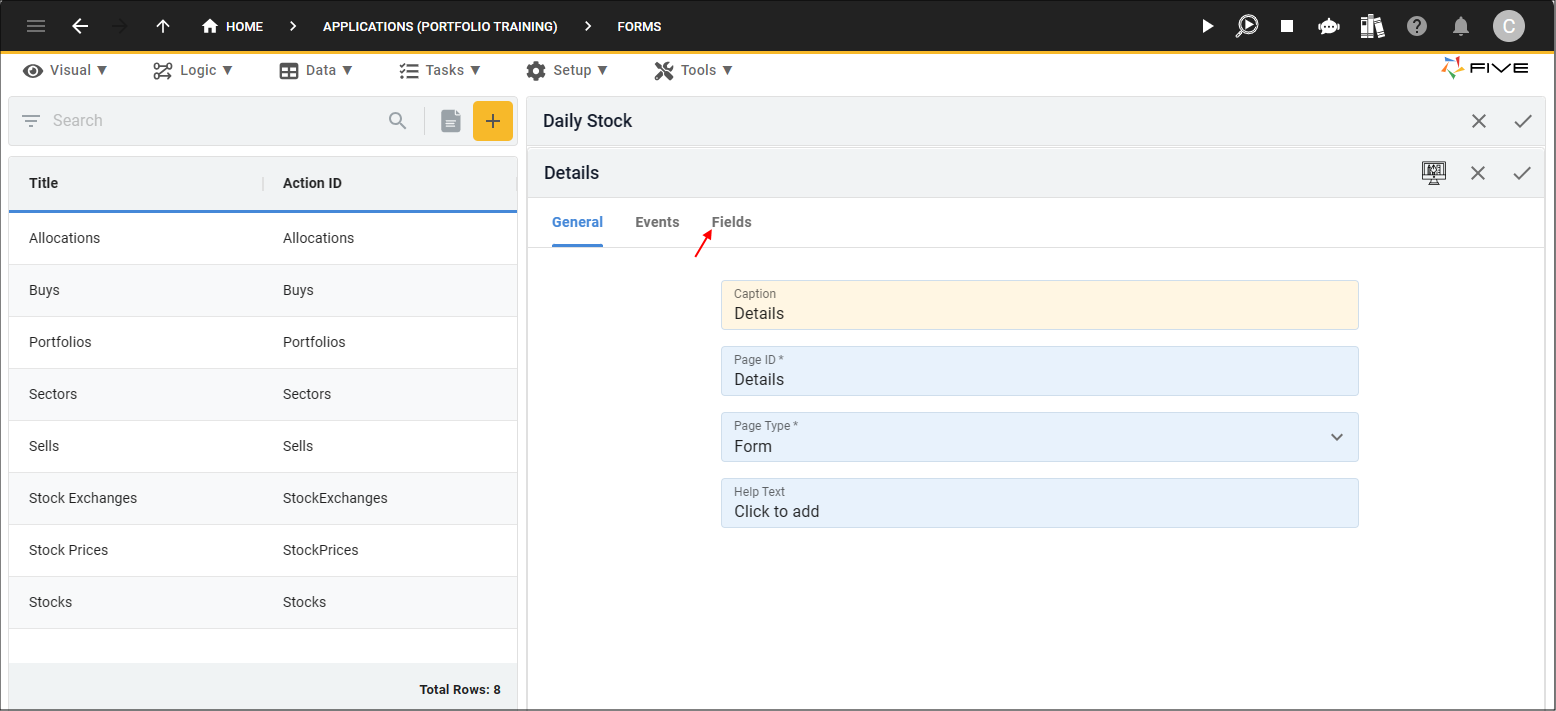Select the Stock Prices row
Screen dimensions: 1556x711
(x=263, y=550)
